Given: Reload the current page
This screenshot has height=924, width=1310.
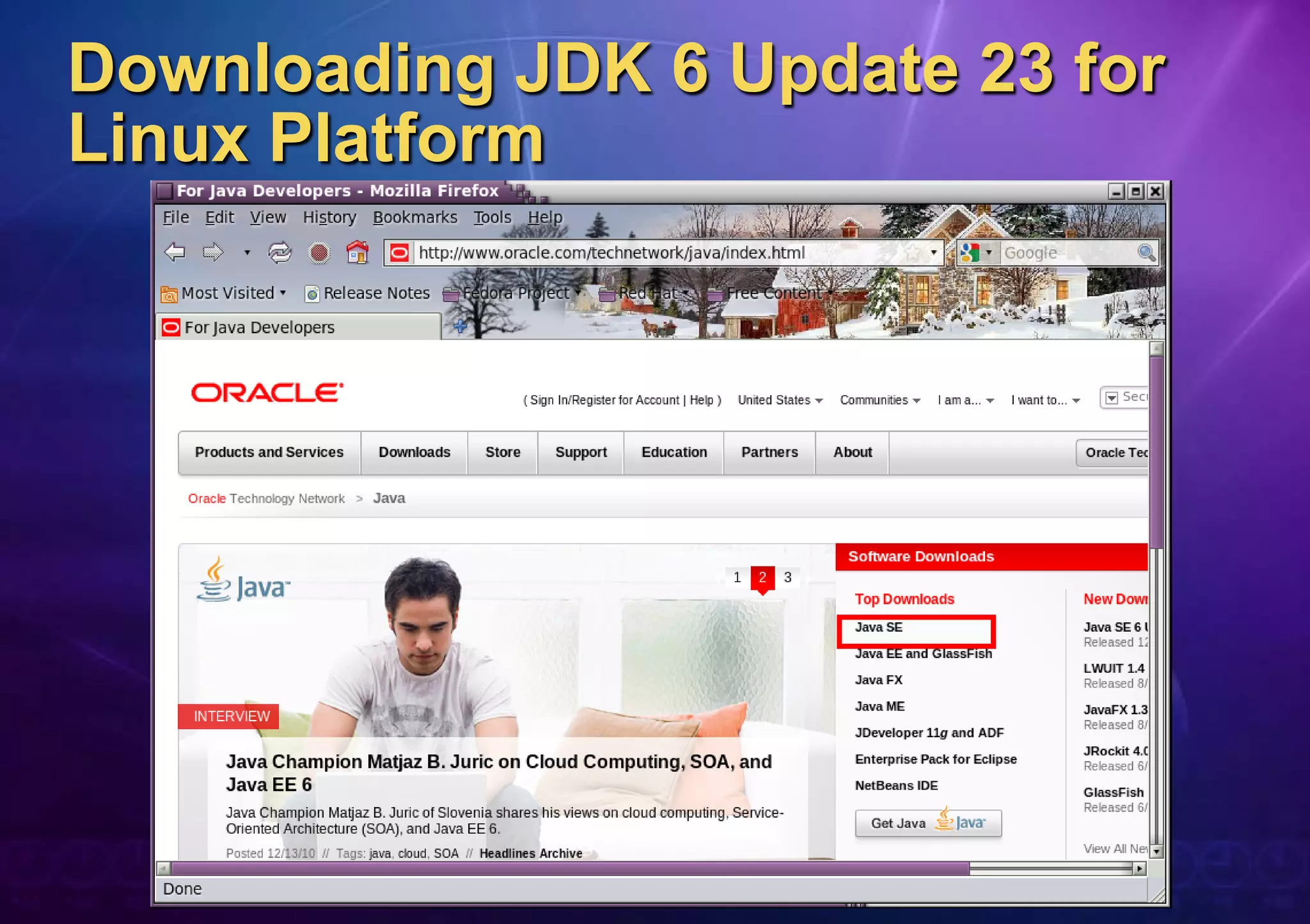Looking at the screenshot, I should pos(280,253).
